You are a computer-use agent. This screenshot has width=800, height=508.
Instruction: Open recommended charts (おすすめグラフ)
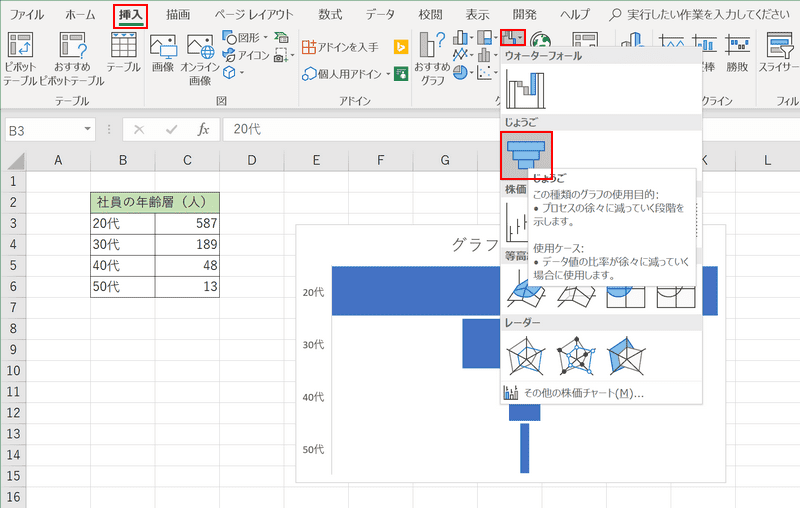tap(432, 59)
